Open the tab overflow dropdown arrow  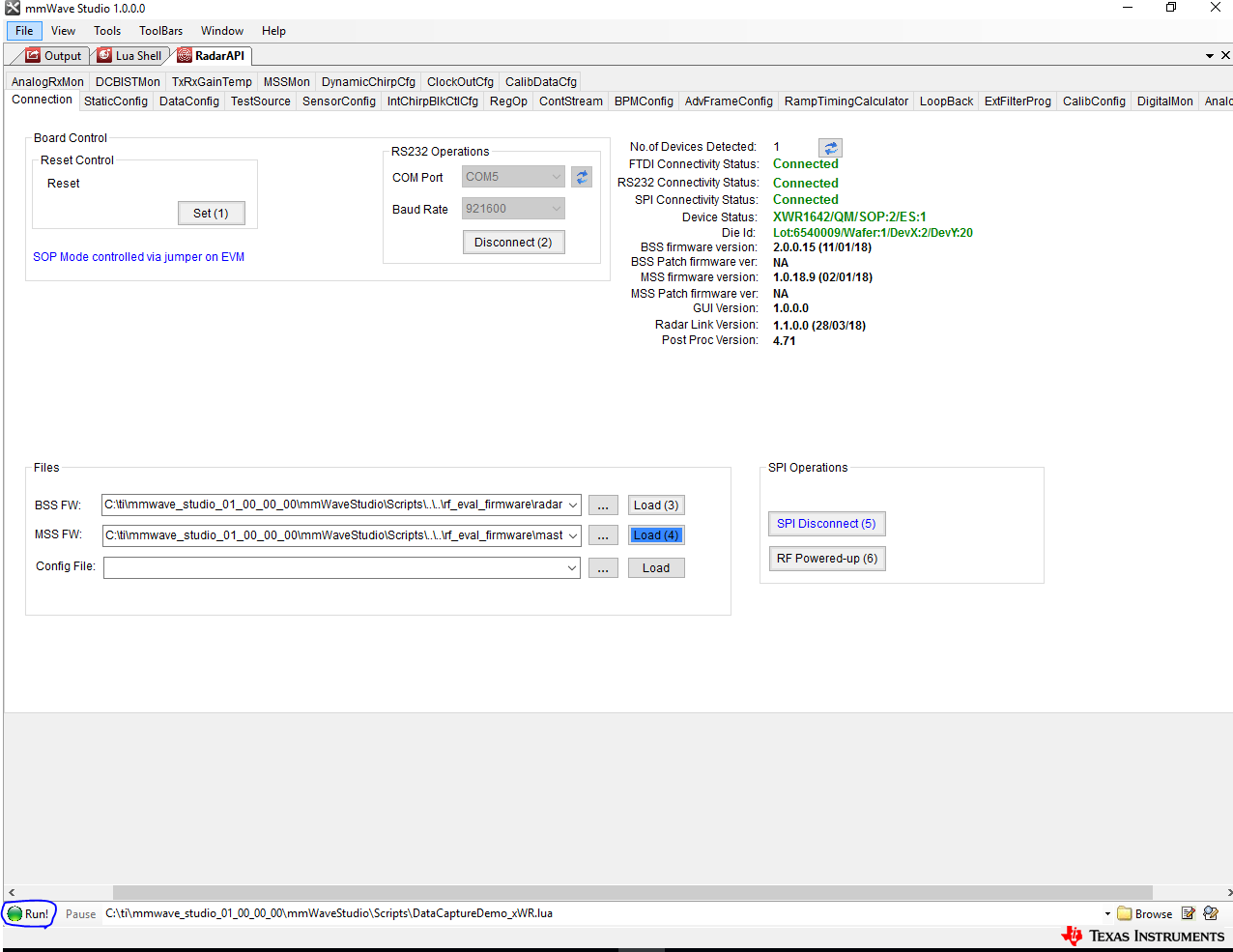[x=1210, y=56]
